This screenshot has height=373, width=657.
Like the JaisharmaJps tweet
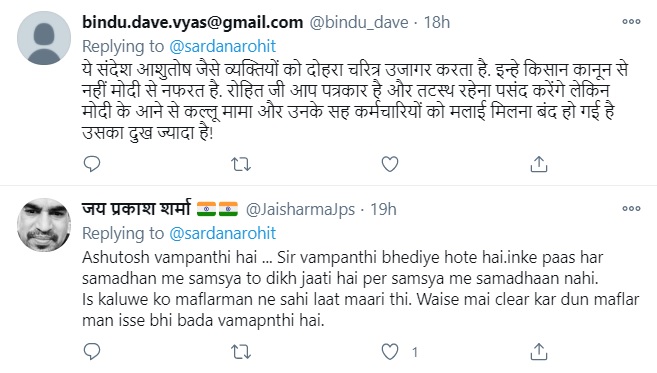tap(390, 351)
